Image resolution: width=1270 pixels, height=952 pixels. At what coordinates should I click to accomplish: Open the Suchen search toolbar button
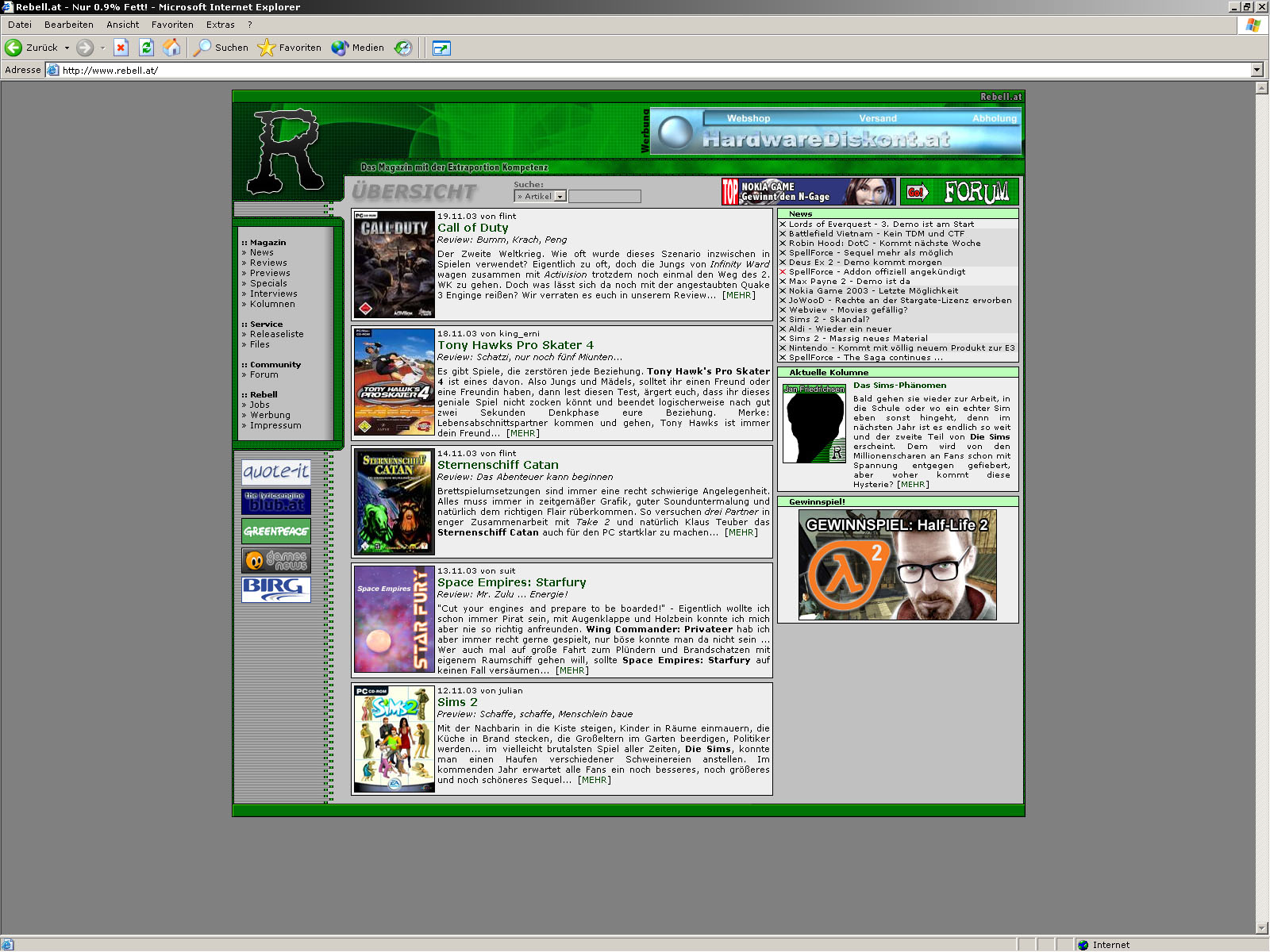pyautogui.click(x=221, y=48)
